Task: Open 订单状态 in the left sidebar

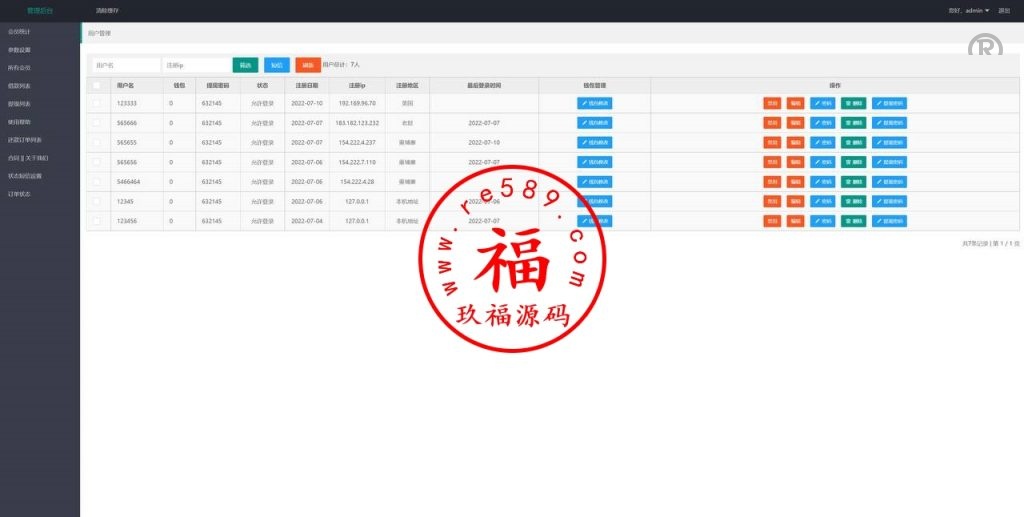Action: pyautogui.click(x=19, y=193)
